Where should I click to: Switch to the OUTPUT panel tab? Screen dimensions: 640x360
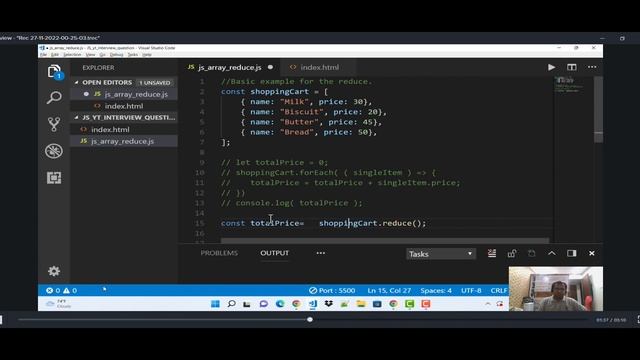[275, 253]
